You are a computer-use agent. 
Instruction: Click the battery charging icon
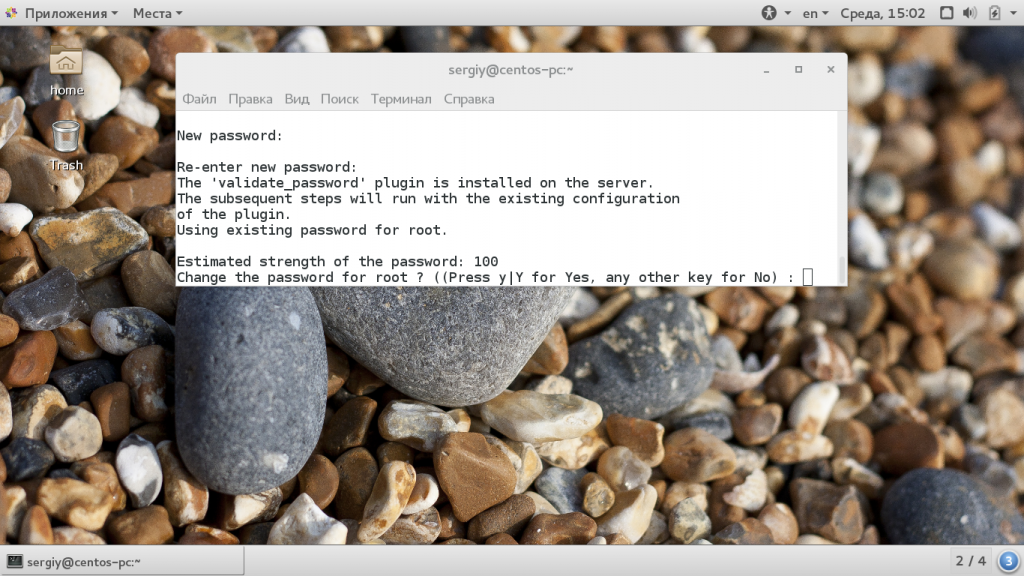993,13
